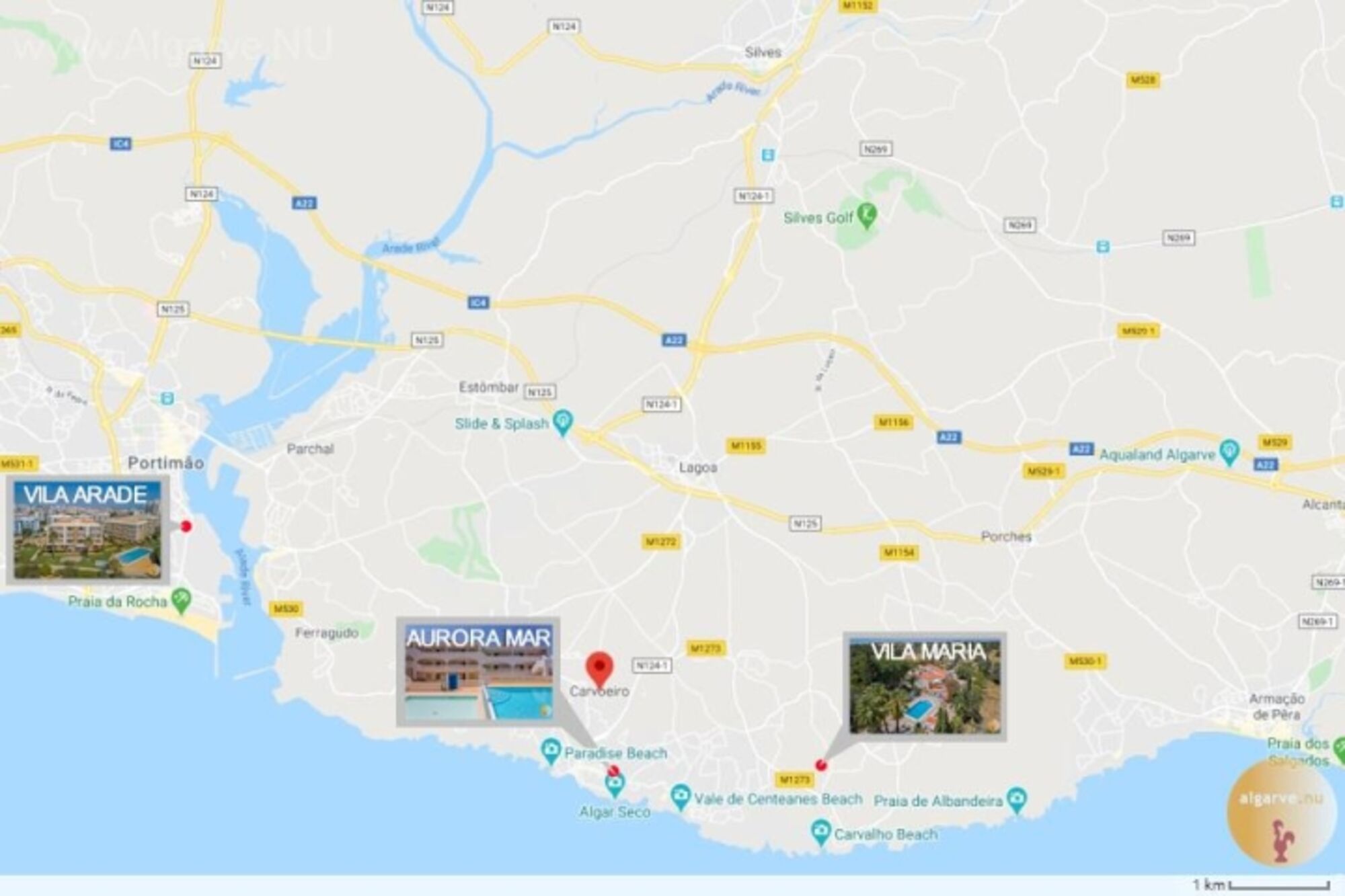The image size is (1345, 896).
Task: Click the red Carvoeiro location pin
Action: [599, 668]
